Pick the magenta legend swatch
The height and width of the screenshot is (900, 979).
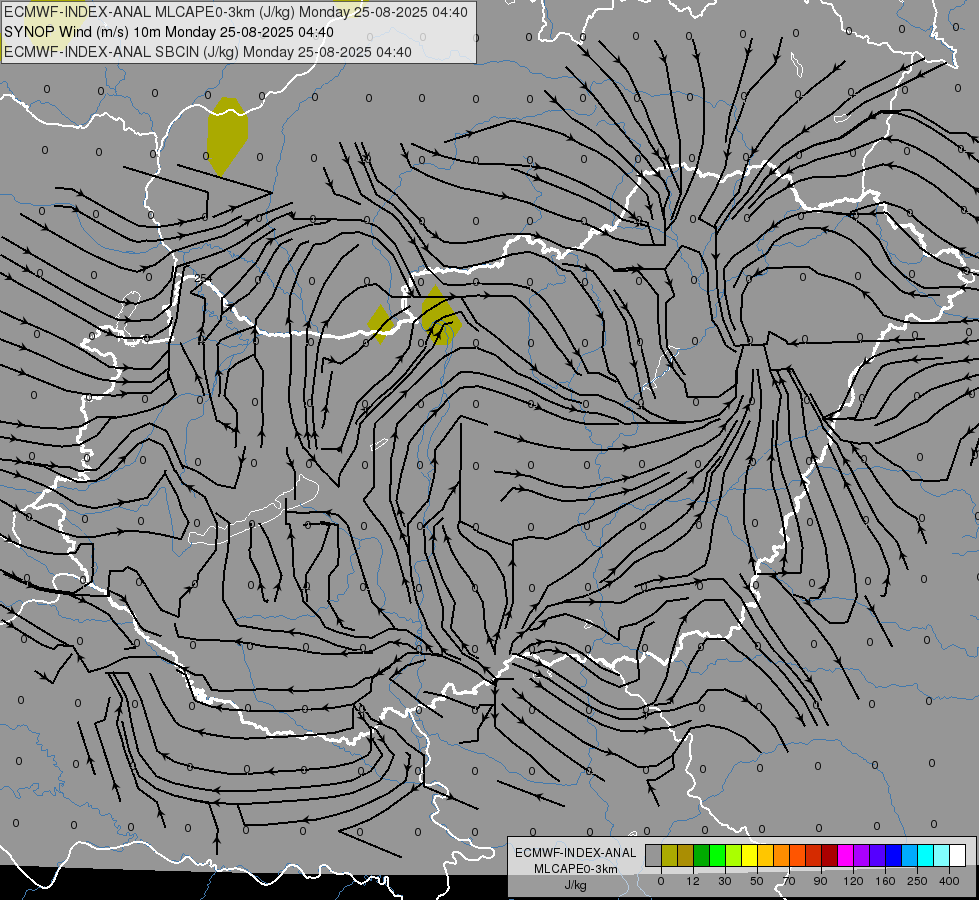[x=846, y=855]
